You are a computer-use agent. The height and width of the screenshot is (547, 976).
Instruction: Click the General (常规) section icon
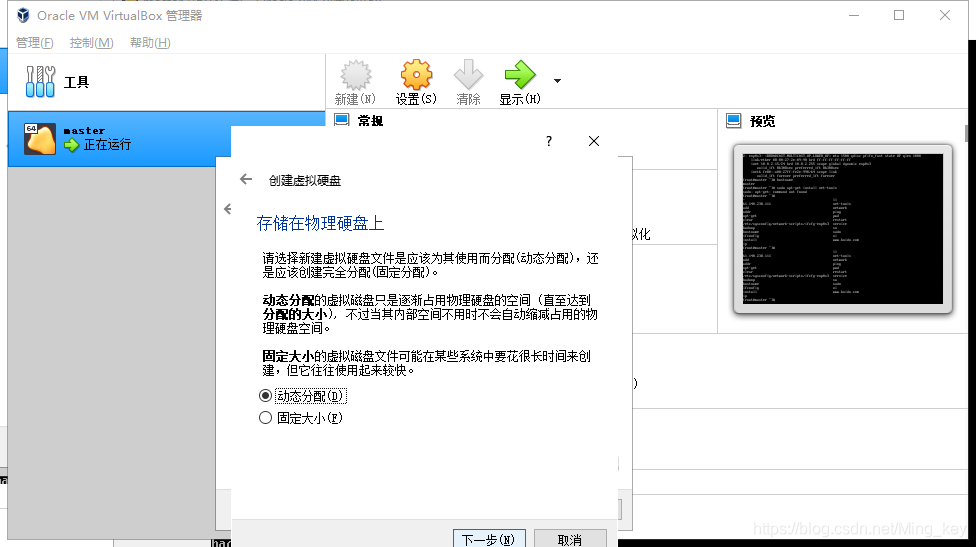click(342, 120)
